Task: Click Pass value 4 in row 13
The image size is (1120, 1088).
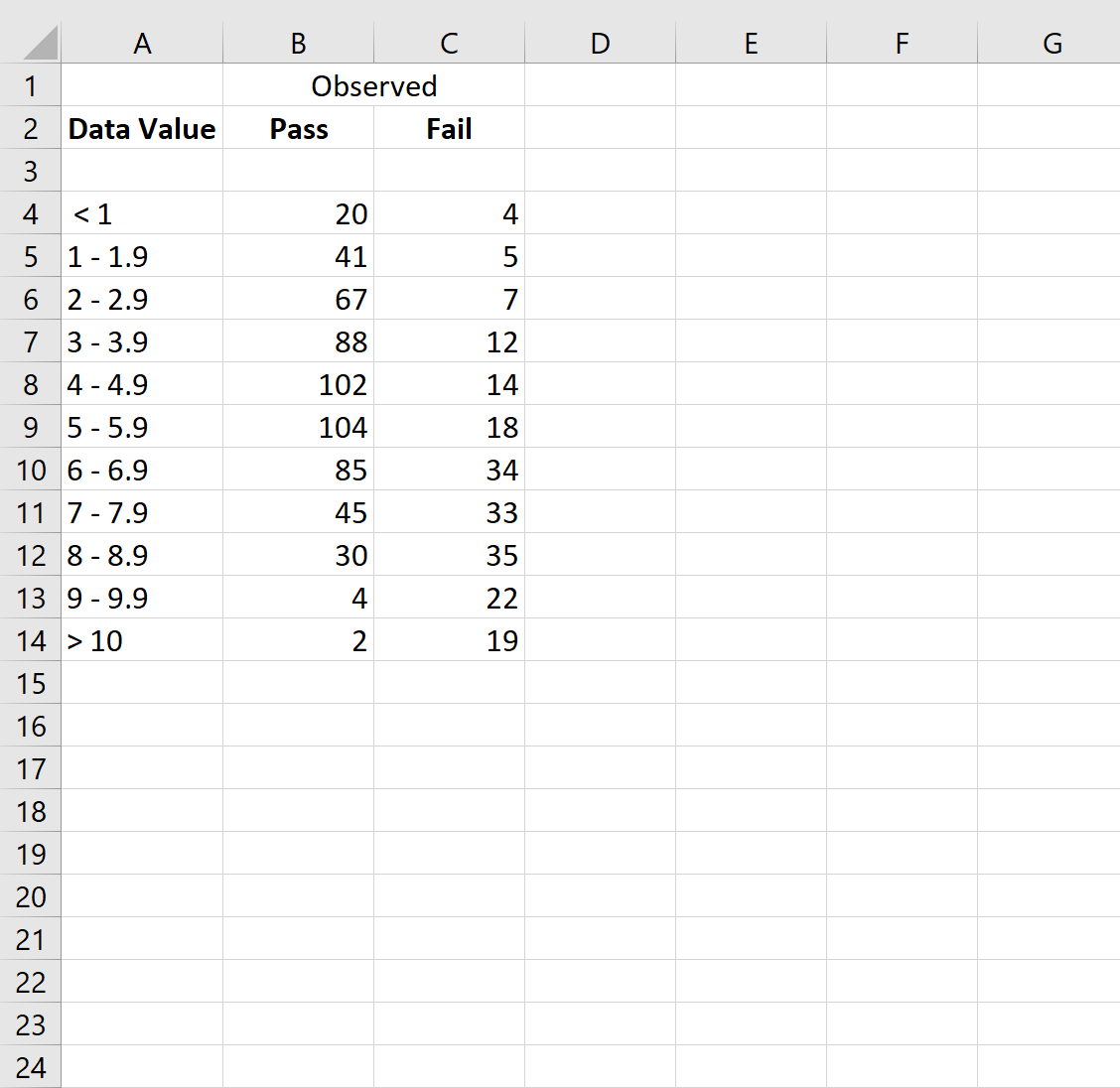Action: tap(299, 598)
